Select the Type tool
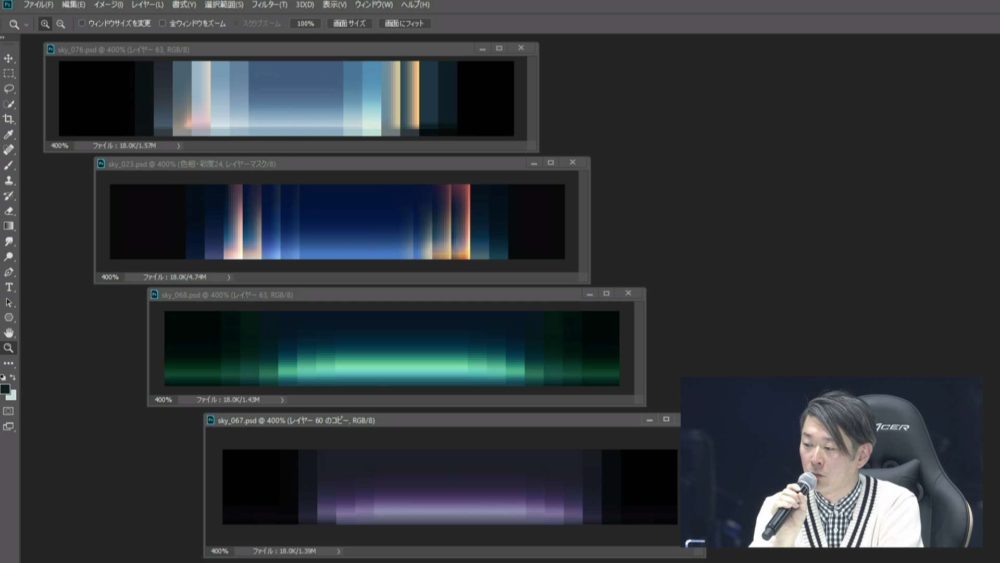The image size is (1000, 563). [9, 287]
